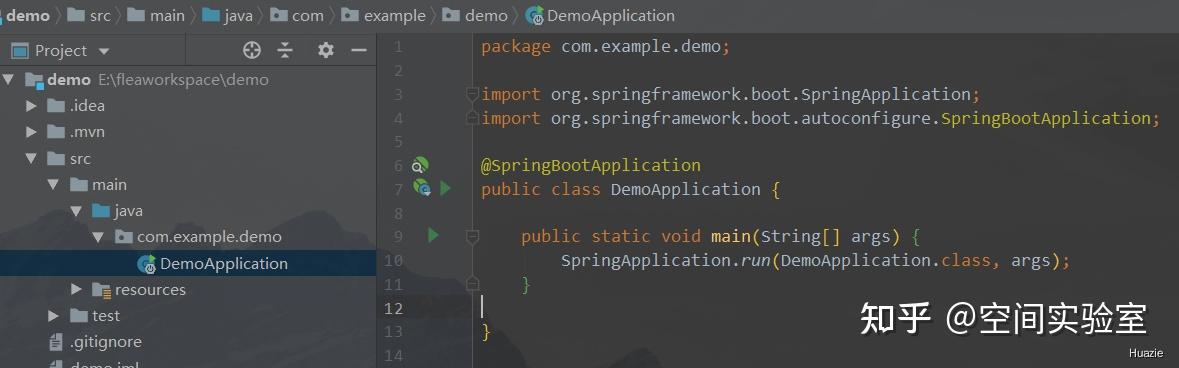
Task: Expand the .mvn folder arrow
Action: click(31, 132)
